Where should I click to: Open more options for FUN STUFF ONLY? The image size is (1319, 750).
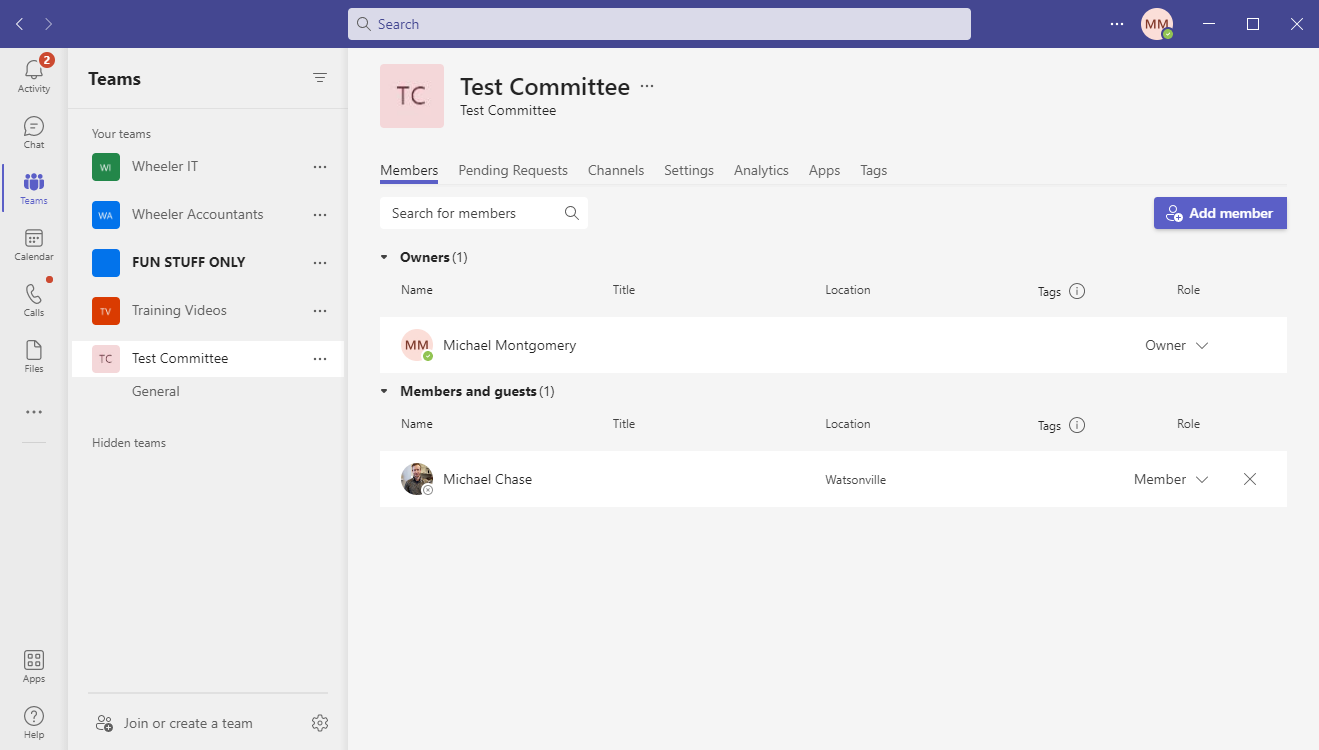click(x=320, y=263)
